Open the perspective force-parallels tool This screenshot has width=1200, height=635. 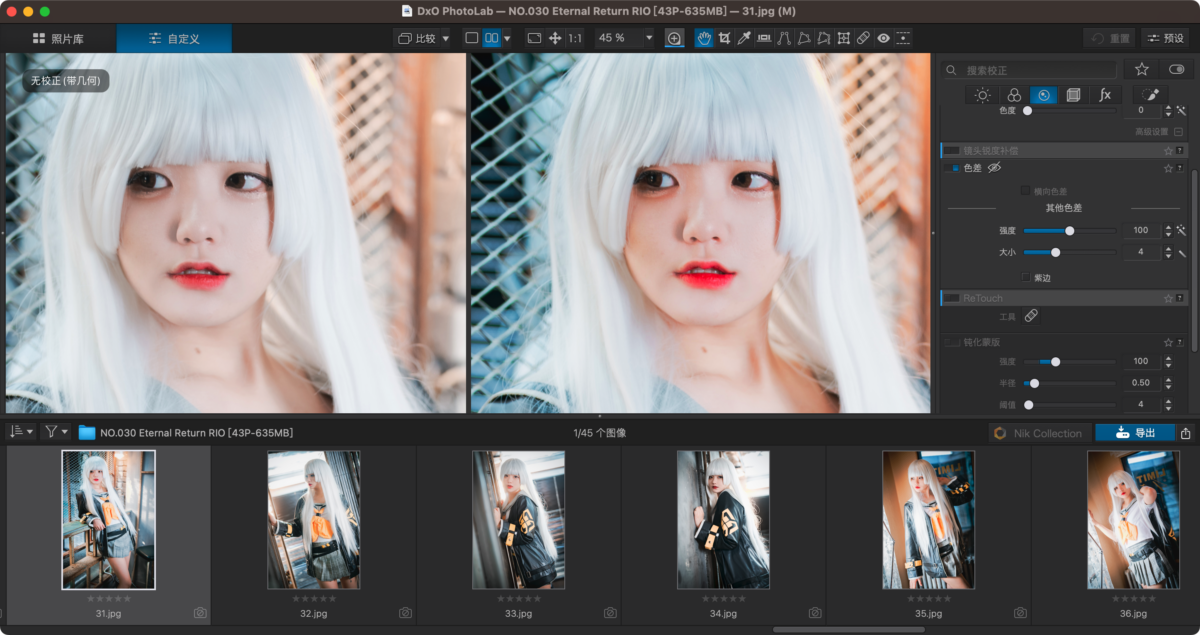pos(784,38)
